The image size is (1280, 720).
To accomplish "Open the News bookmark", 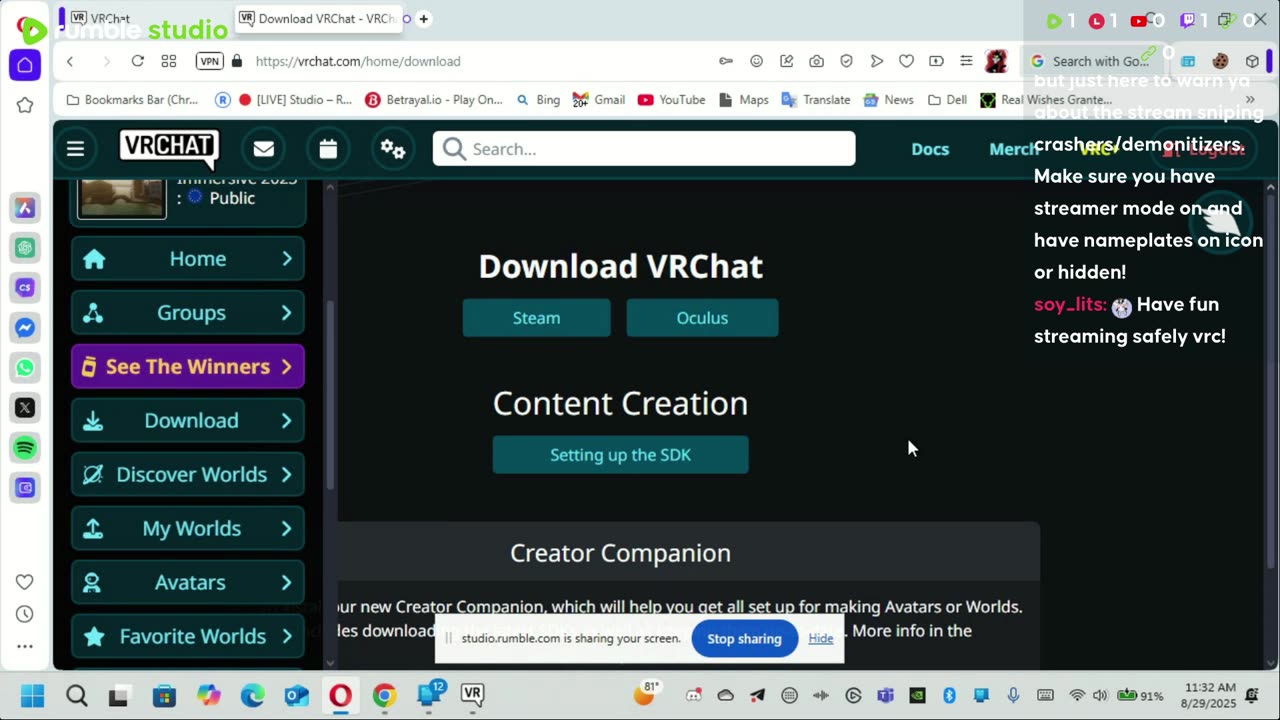I will click(x=888, y=100).
